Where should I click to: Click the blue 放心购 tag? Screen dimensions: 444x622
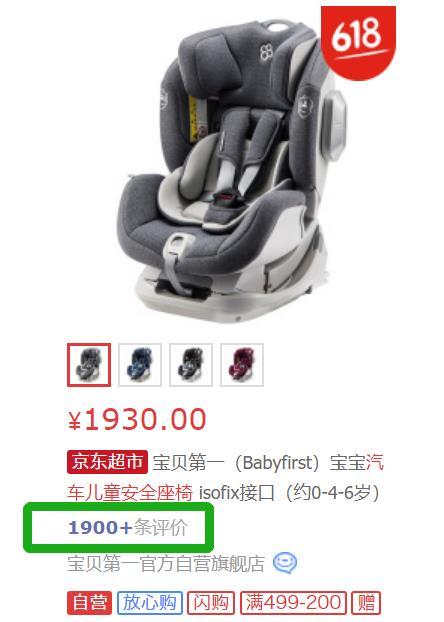pyautogui.click(x=150, y=603)
